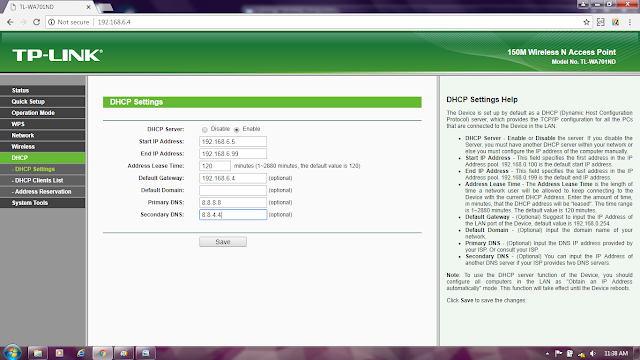Click the 150M Wireless N Access Point text
This screenshot has height=360, width=640.
[x=562, y=52]
